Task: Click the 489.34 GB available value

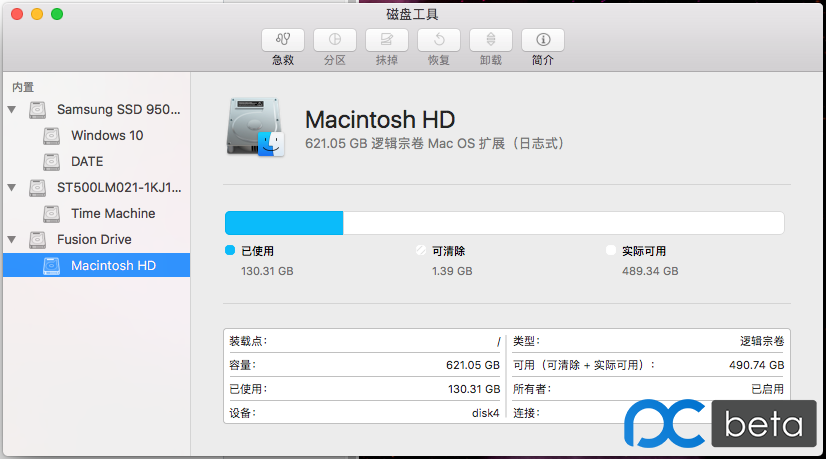Action: pos(650,271)
